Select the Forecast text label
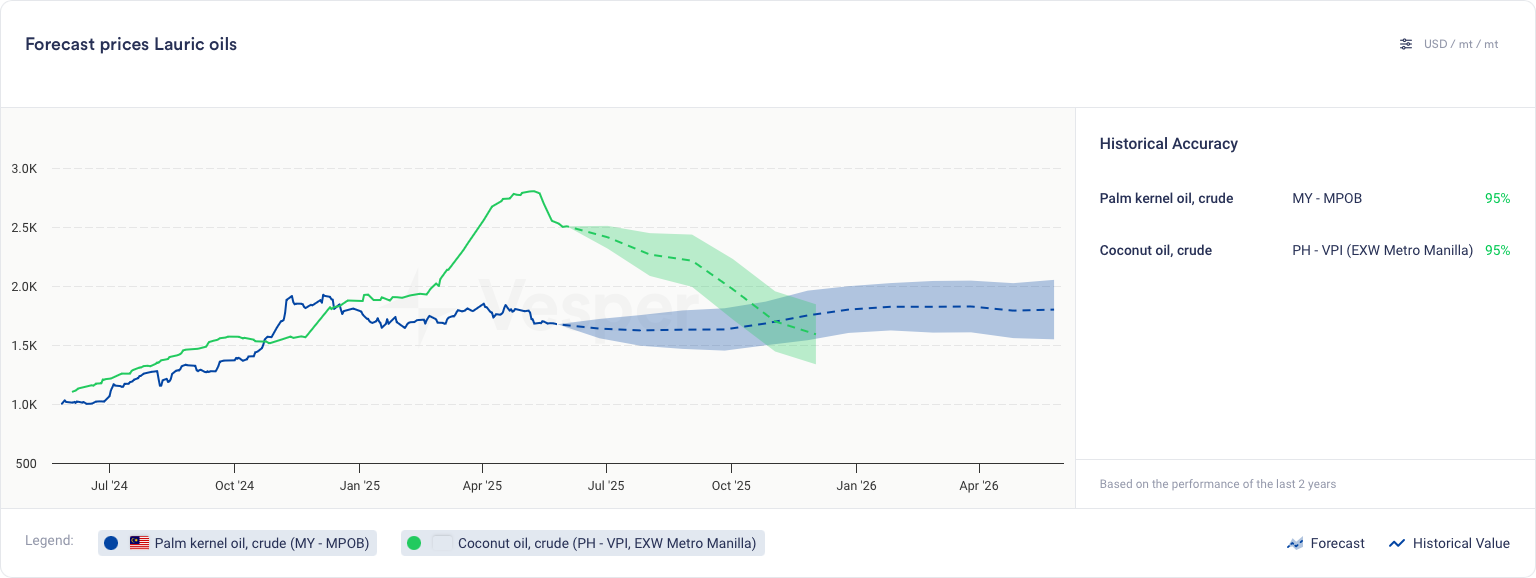The height and width of the screenshot is (578, 1536). [1337, 543]
